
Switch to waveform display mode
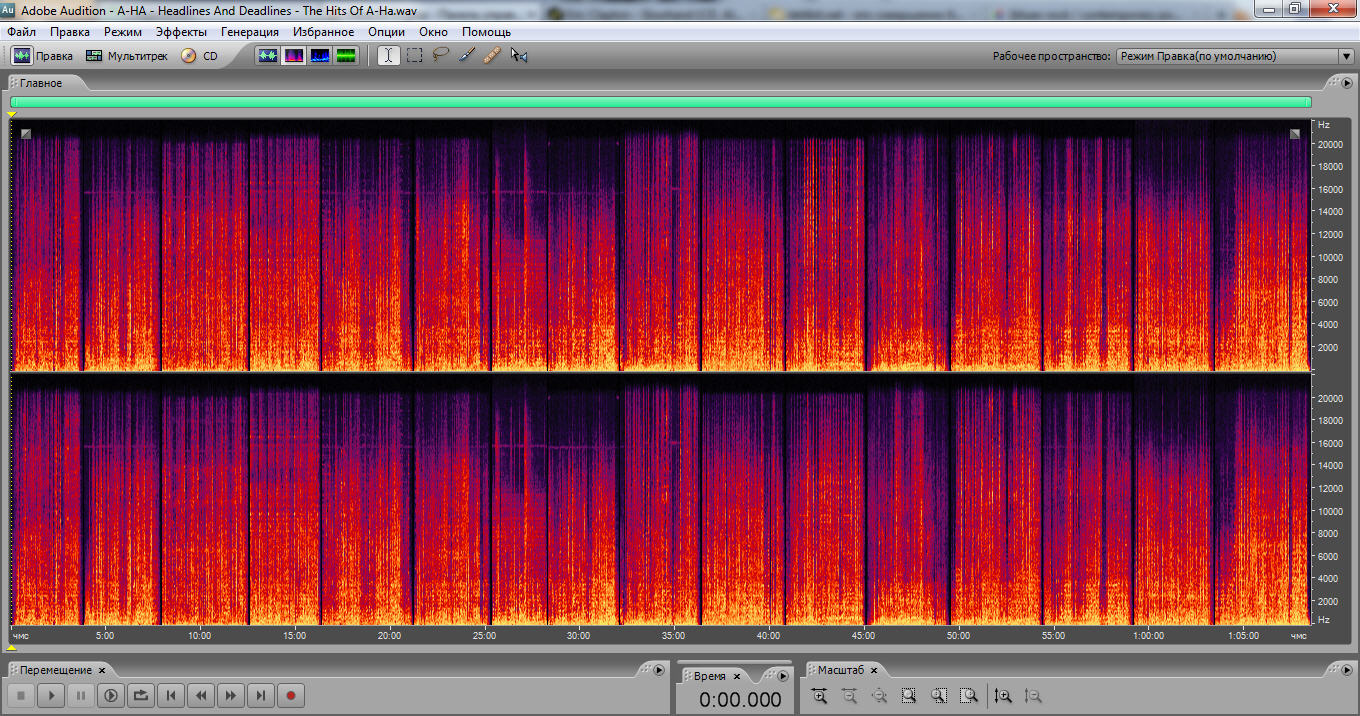pyautogui.click(x=267, y=56)
